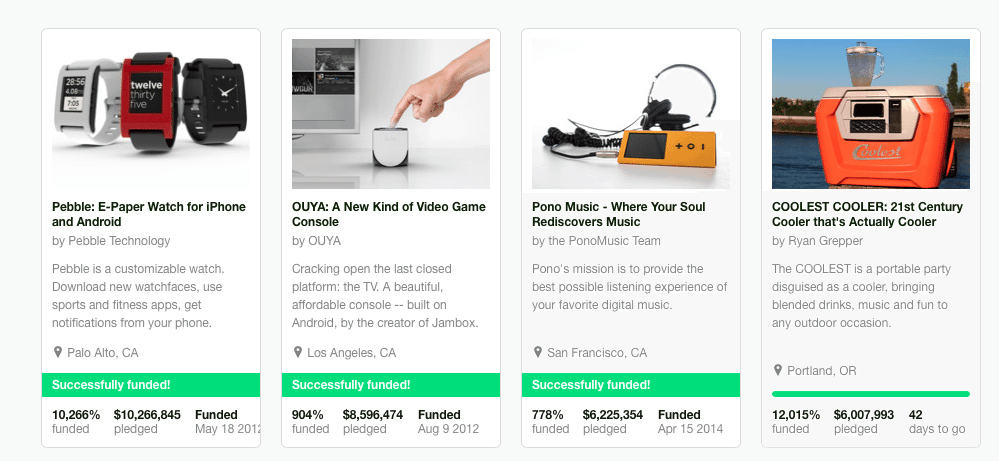Image resolution: width=999 pixels, height=461 pixels.
Task: Open the OUYA console project image
Action: click(x=391, y=113)
